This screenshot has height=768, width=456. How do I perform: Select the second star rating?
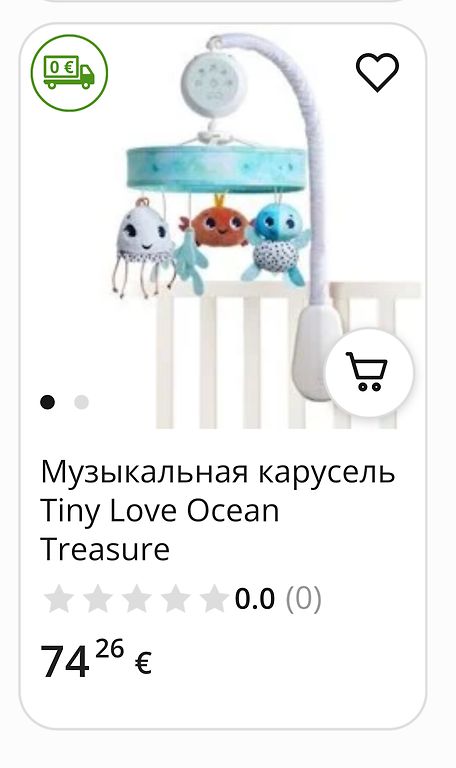(x=98, y=599)
